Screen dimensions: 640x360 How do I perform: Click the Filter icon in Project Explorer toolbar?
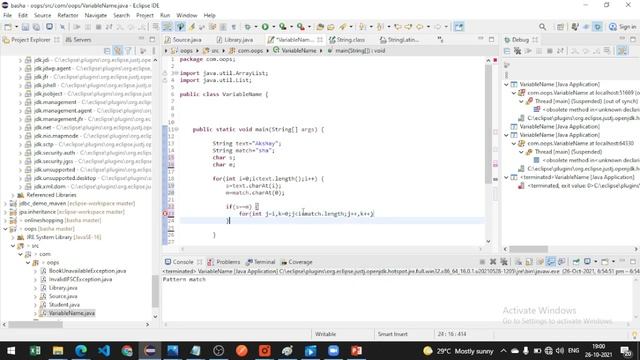tap(129, 51)
